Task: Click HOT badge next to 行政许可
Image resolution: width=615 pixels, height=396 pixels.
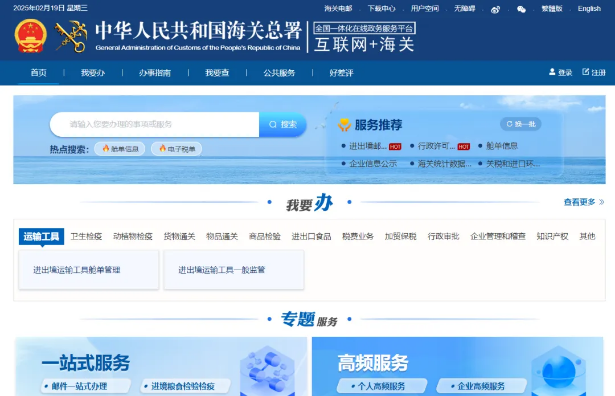Action: tap(464, 147)
